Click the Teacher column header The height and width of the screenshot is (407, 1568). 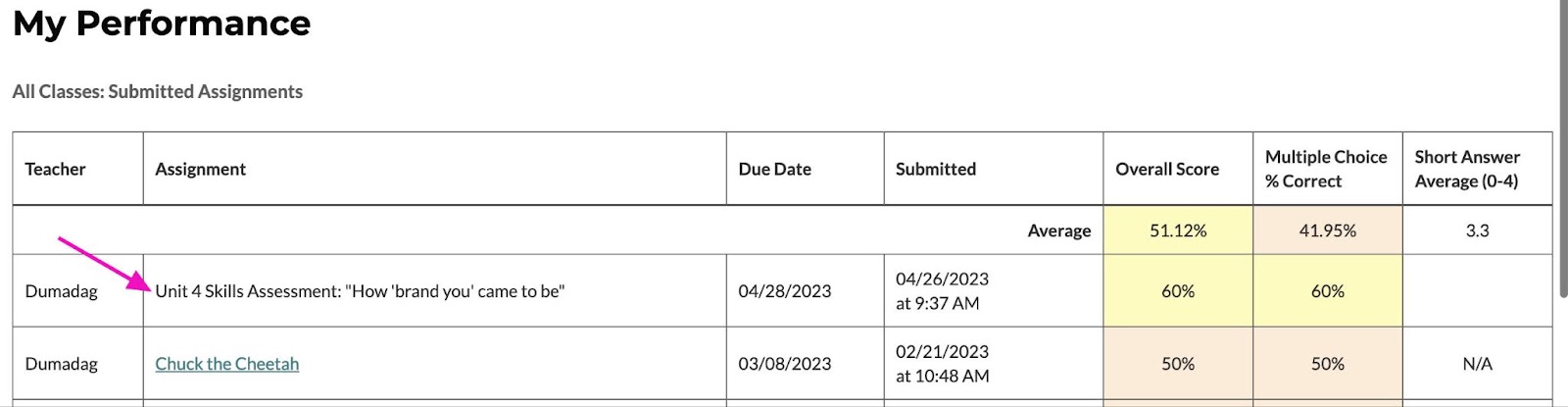[56, 169]
